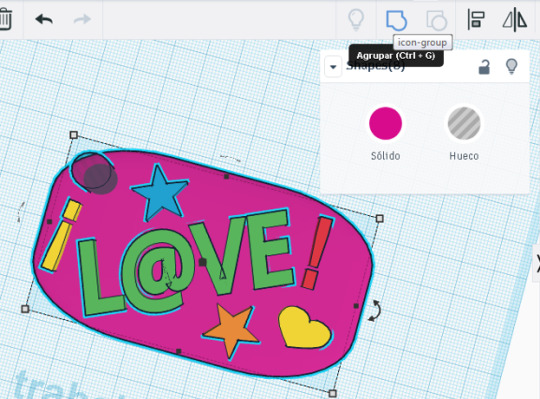Viewport: 540px width, 399px height.
Task: Click the show-all lightbulb toolbar icon
Action: click(356, 20)
